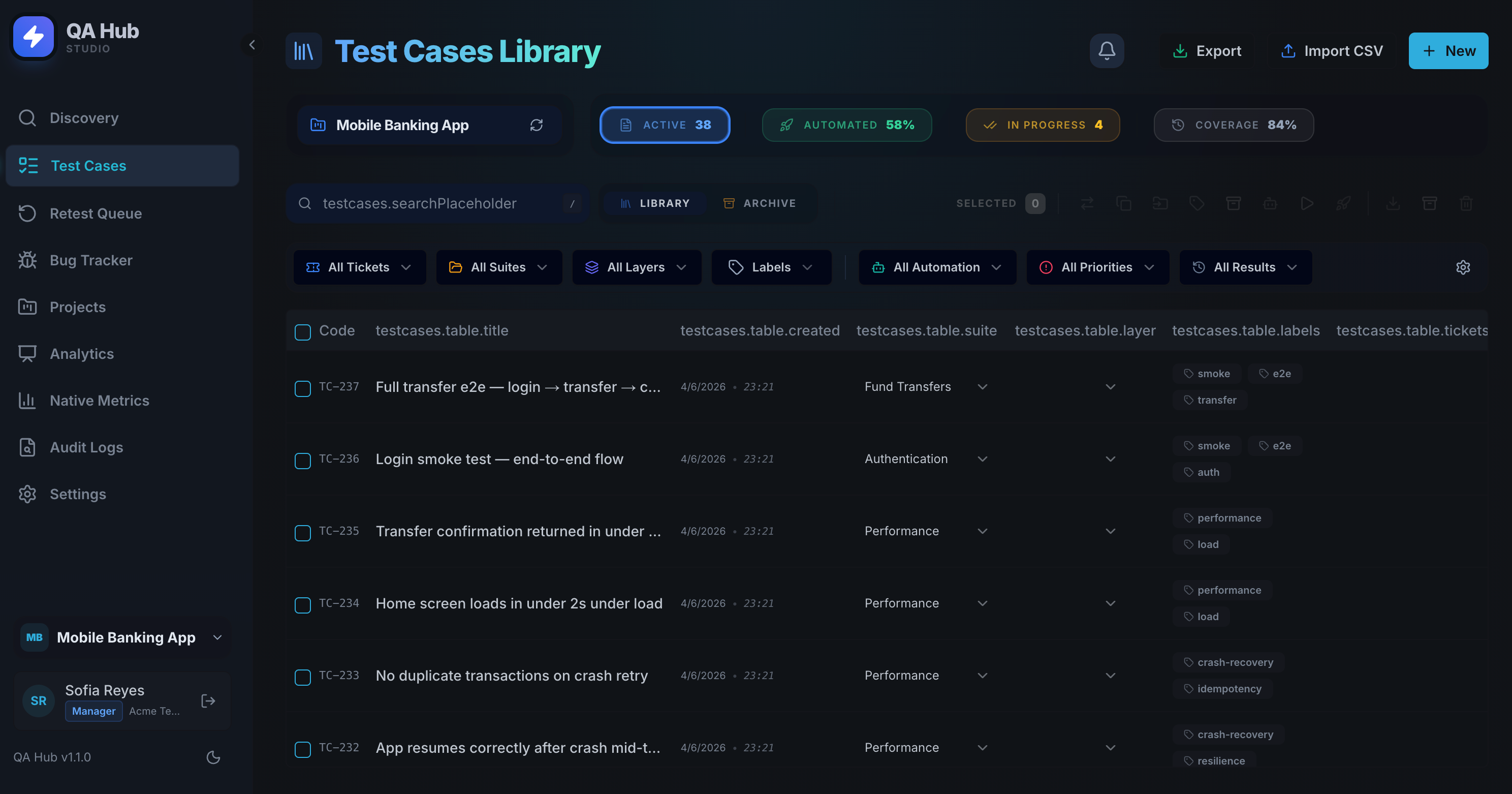Go to Analytics in the sidebar
Image resolution: width=1512 pixels, height=794 pixels.
pos(122,354)
